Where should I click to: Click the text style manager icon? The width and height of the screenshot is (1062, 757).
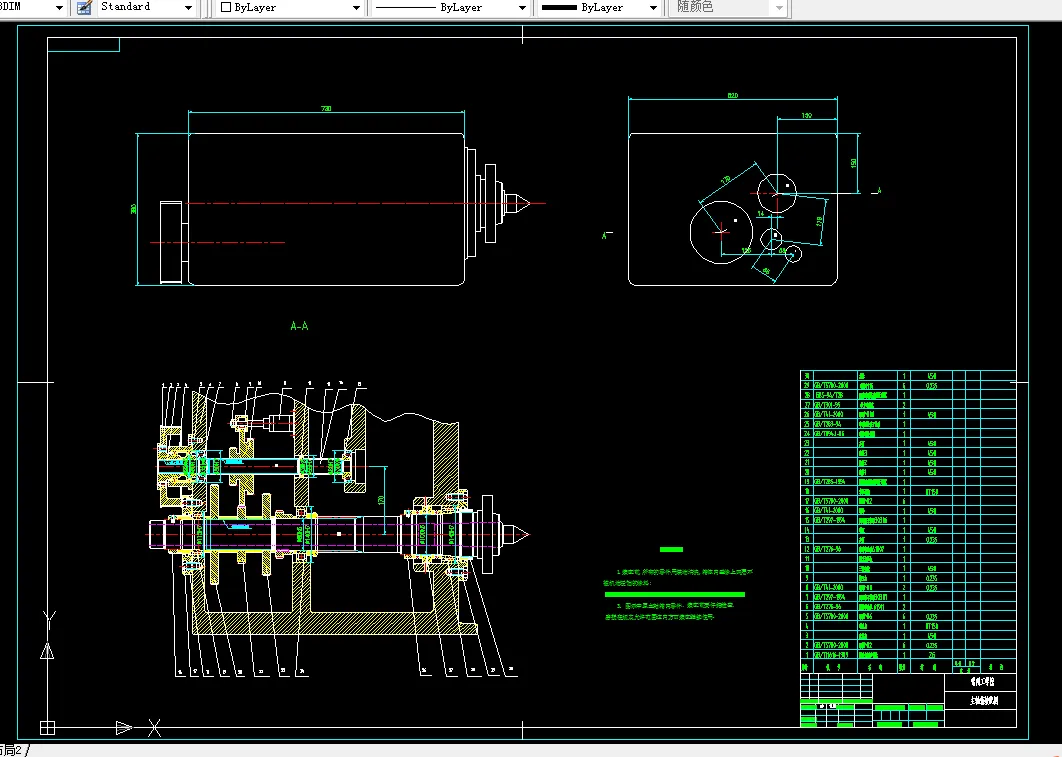pyautogui.click(x=83, y=7)
